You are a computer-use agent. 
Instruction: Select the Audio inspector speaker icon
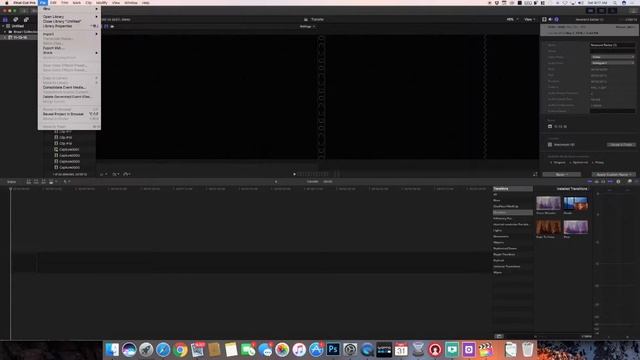[550, 20]
